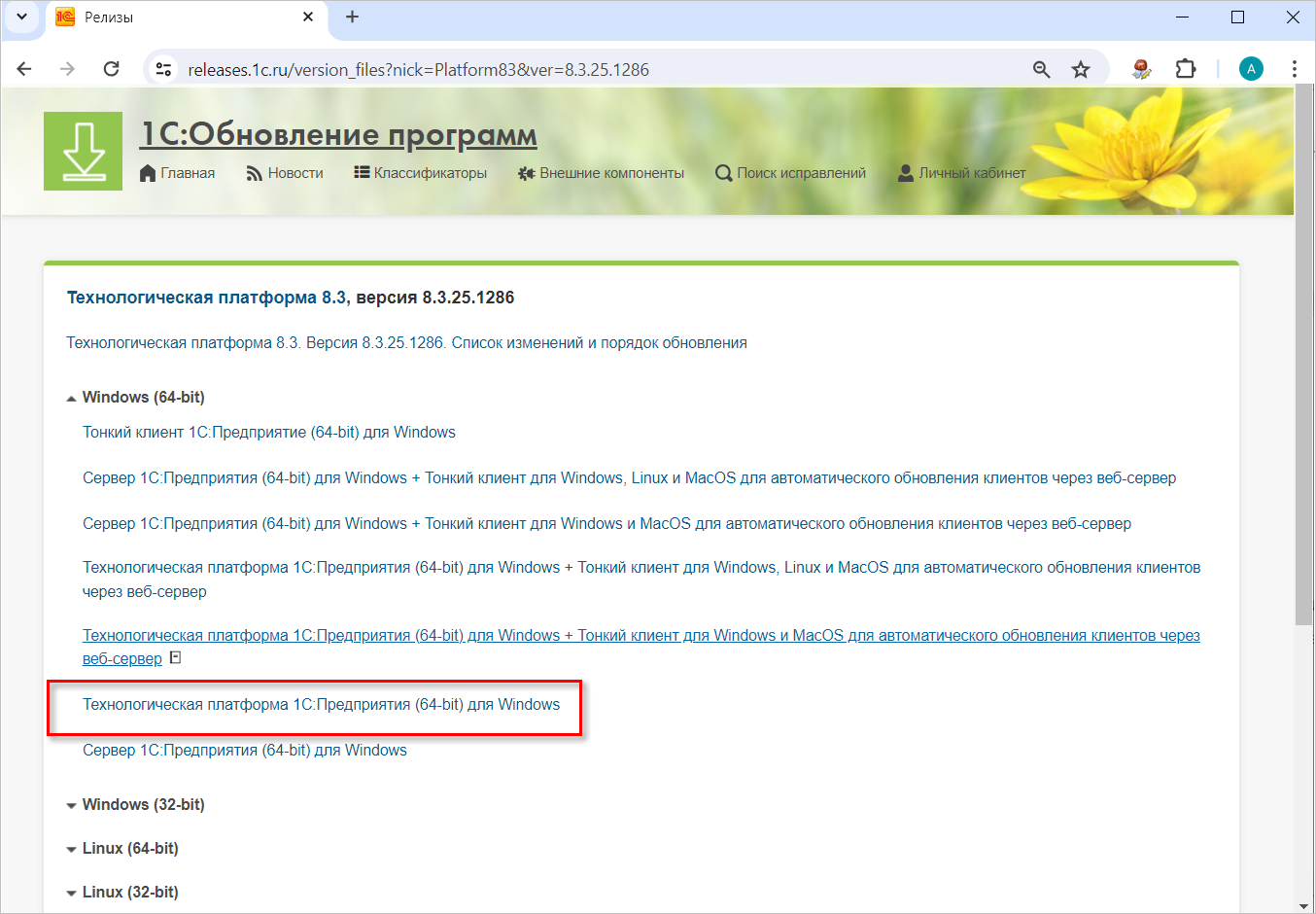
Task: Open site information icon in address bar
Action: click(x=164, y=69)
